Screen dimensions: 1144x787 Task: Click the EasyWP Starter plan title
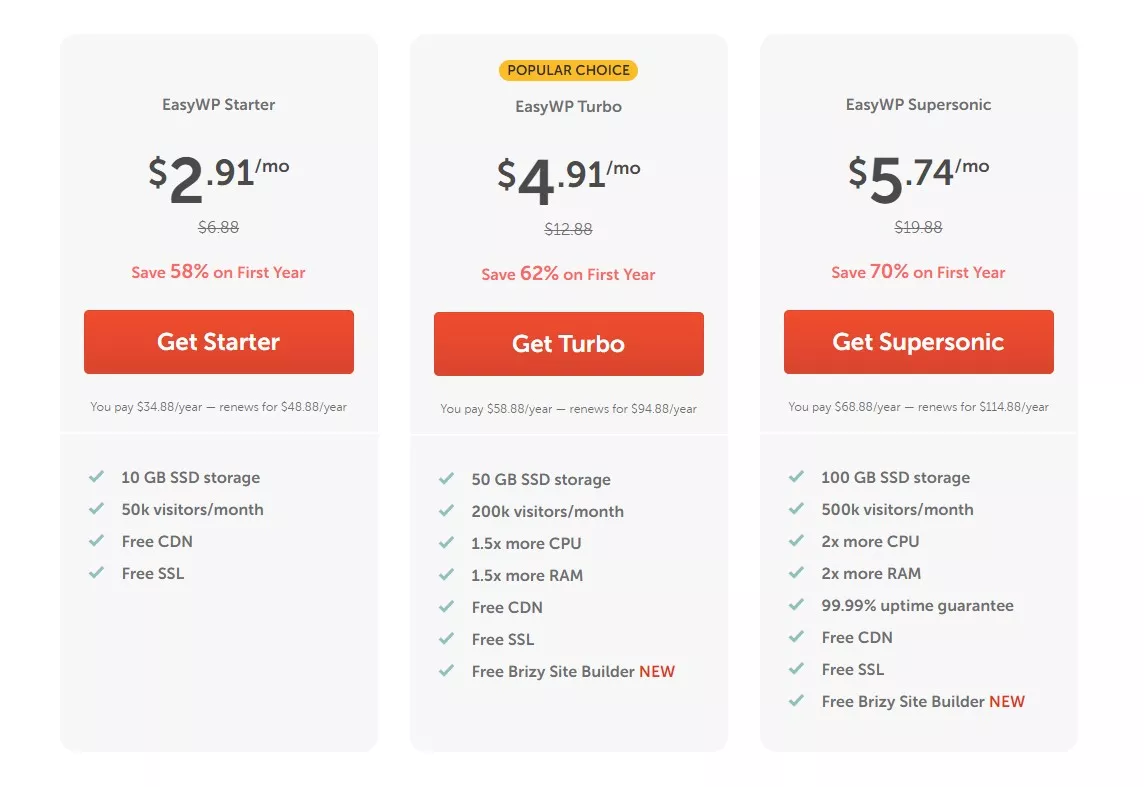pyautogui.click(x=219, y=104)
